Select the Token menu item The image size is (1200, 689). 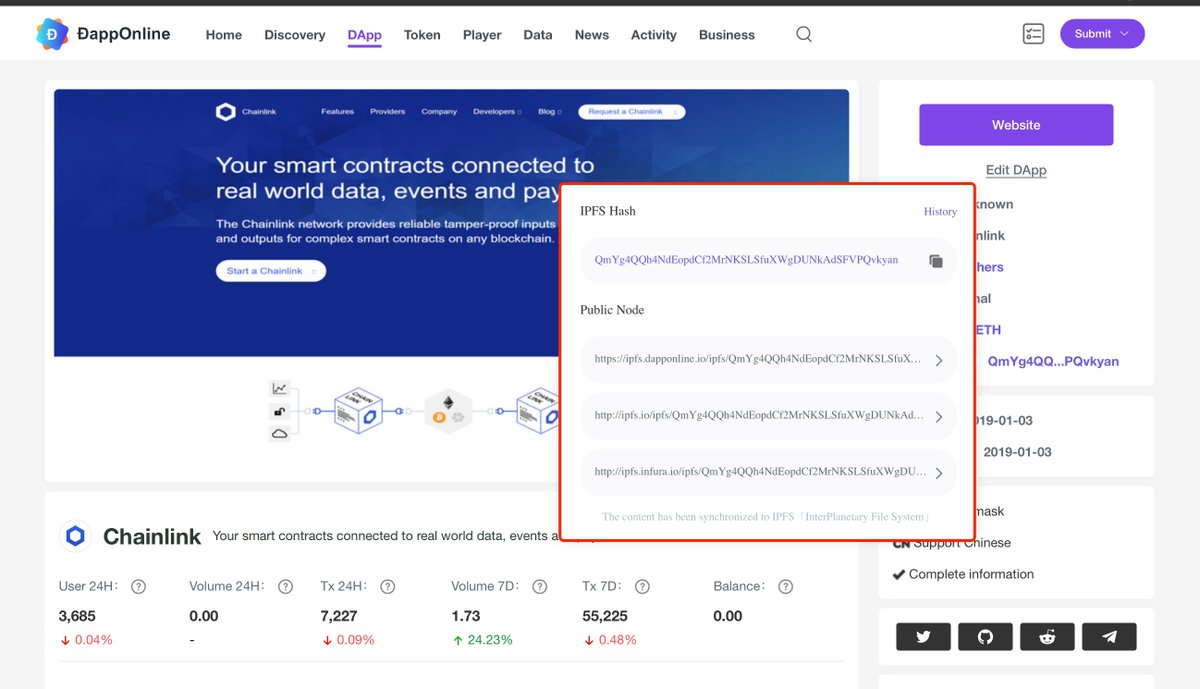(421, 34)
